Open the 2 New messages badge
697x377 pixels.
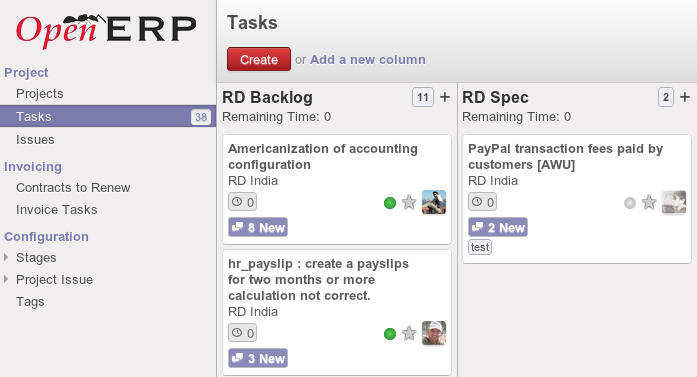point(498,227)
